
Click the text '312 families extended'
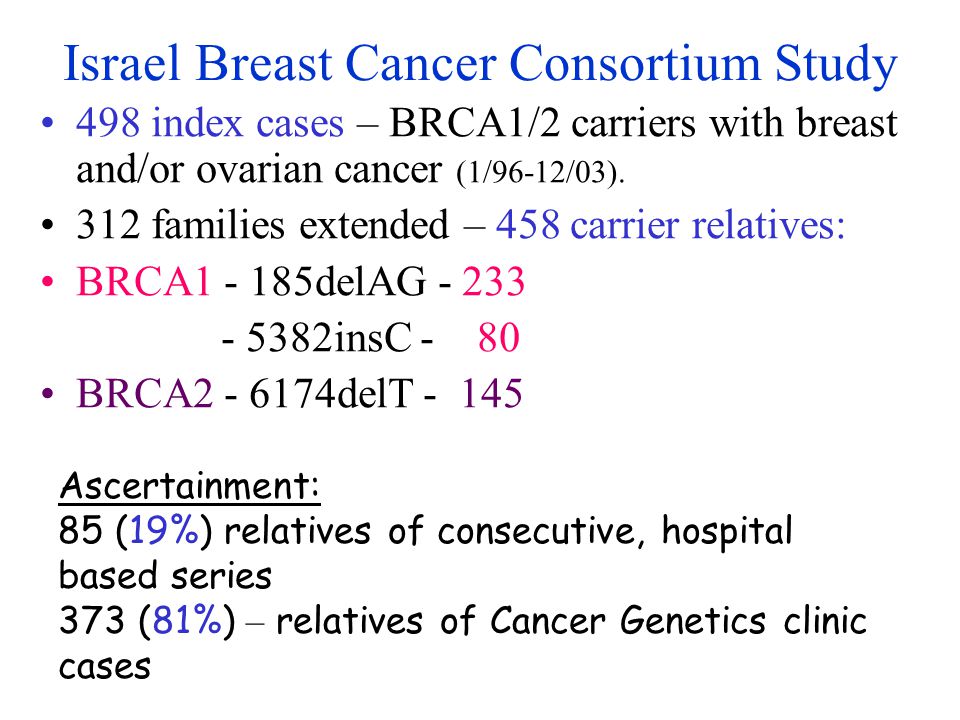pos(263,224)
